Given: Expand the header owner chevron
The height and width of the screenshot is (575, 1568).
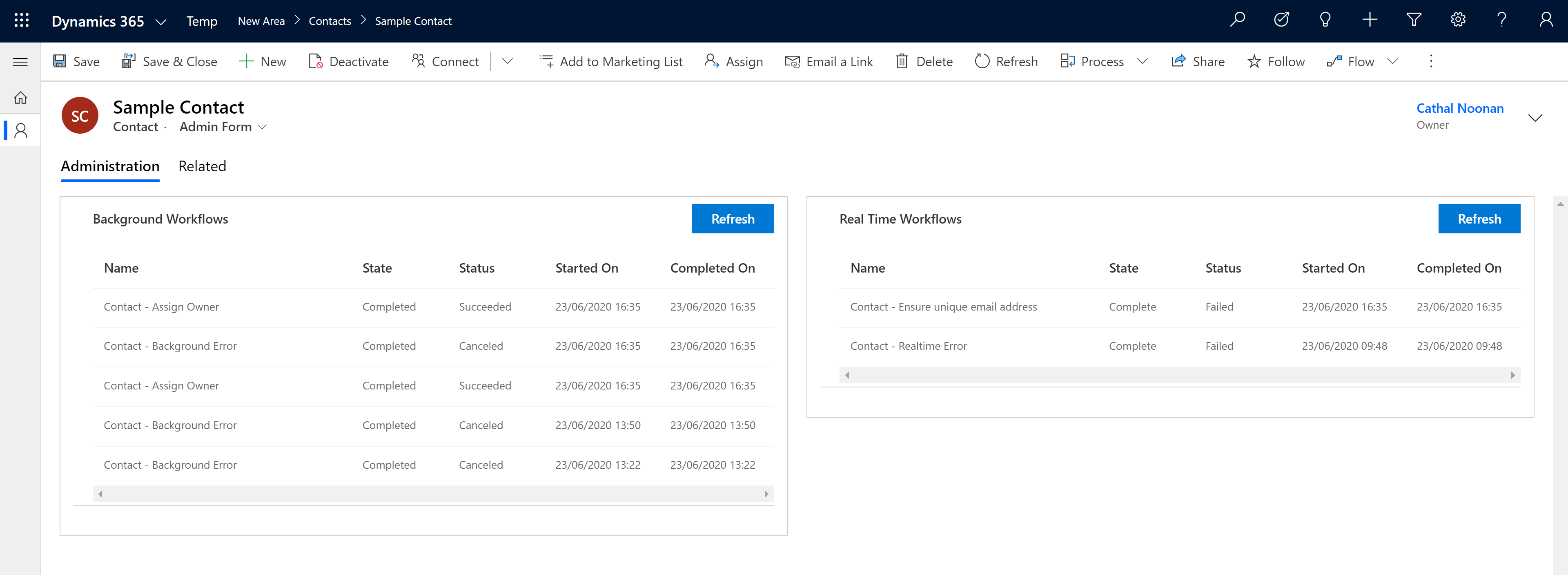Looking at the screenshot, I should (1535, 118).
